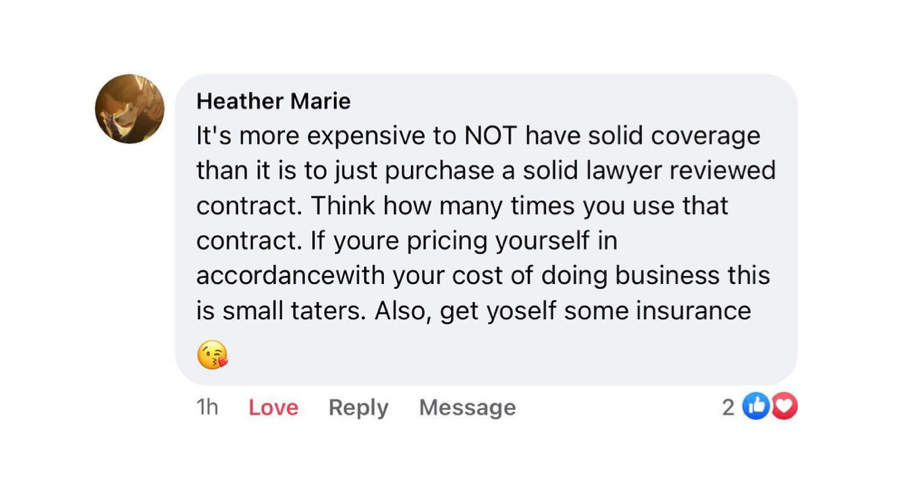
Task: Message the comment author
Action: pos(467,408)
